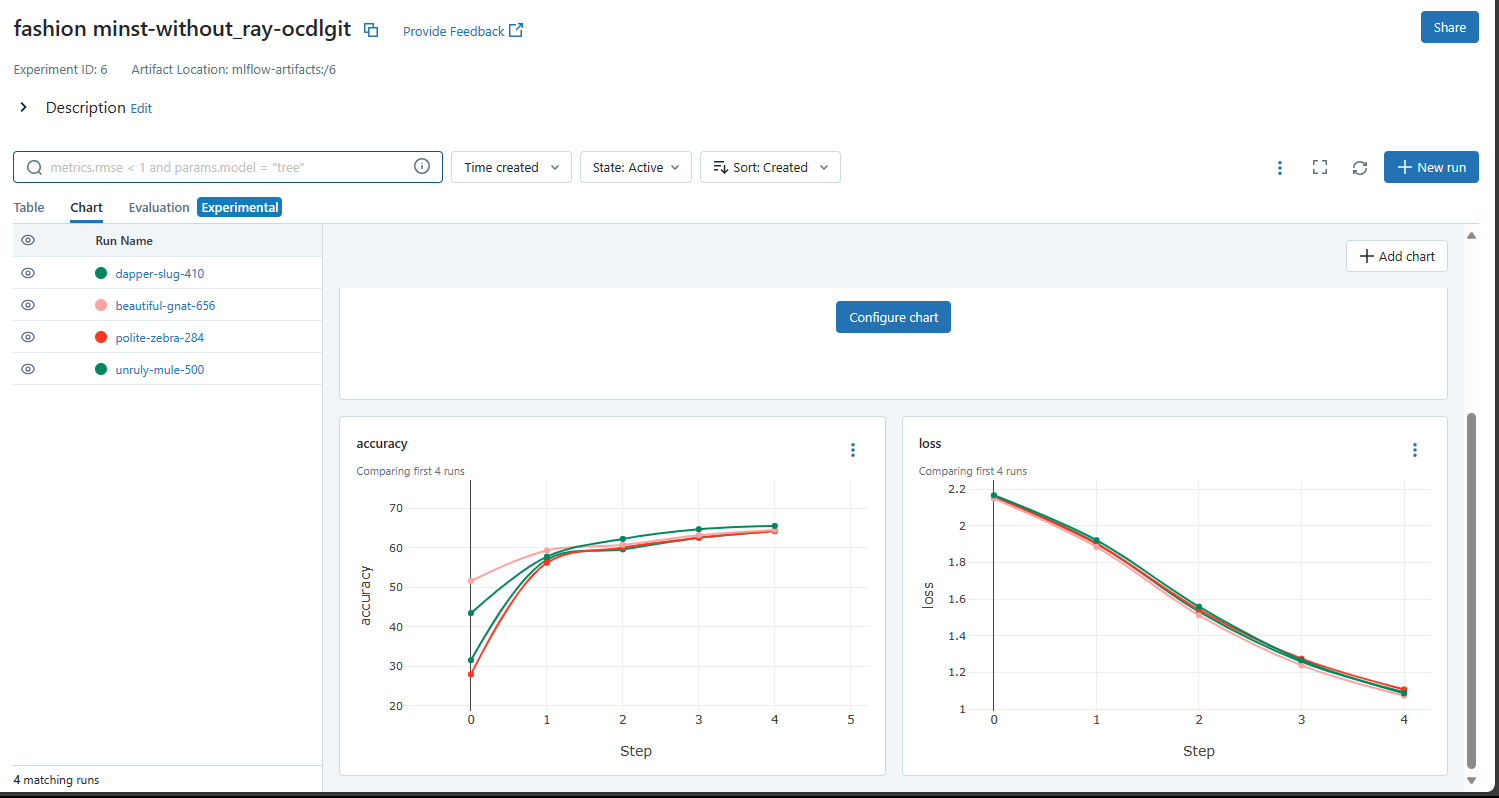Open the beautiful-gnat-656 run link
Image resolution: width=1499 pixels, height=798 pixels.
[x=165, y=305]
